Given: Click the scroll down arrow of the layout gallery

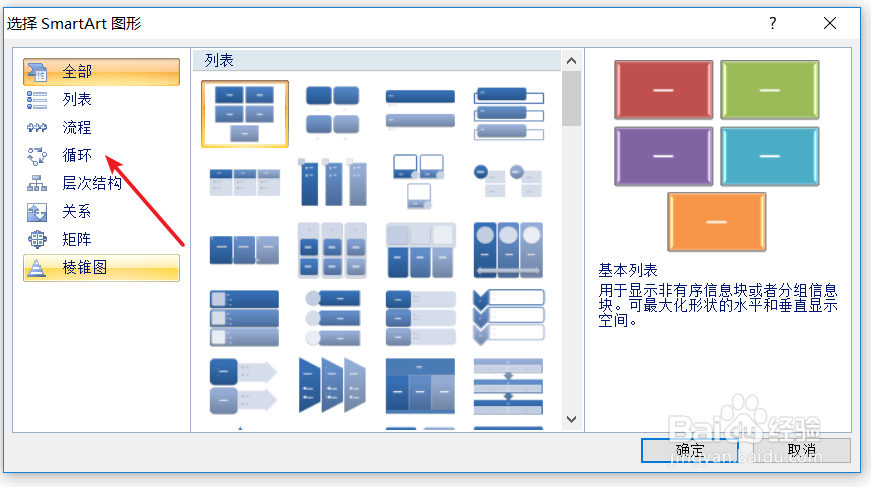Looking at the screenshot, I should tap(572, 419).
